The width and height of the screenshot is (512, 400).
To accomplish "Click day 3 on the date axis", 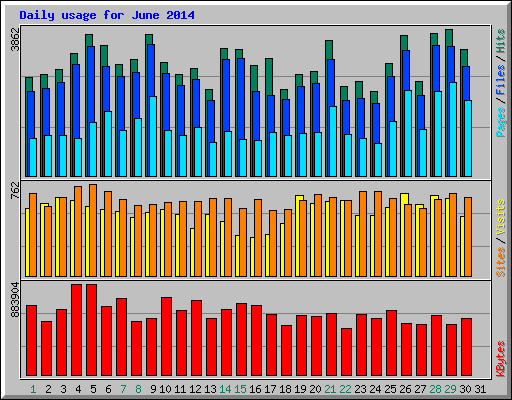I will click(63, 389).
